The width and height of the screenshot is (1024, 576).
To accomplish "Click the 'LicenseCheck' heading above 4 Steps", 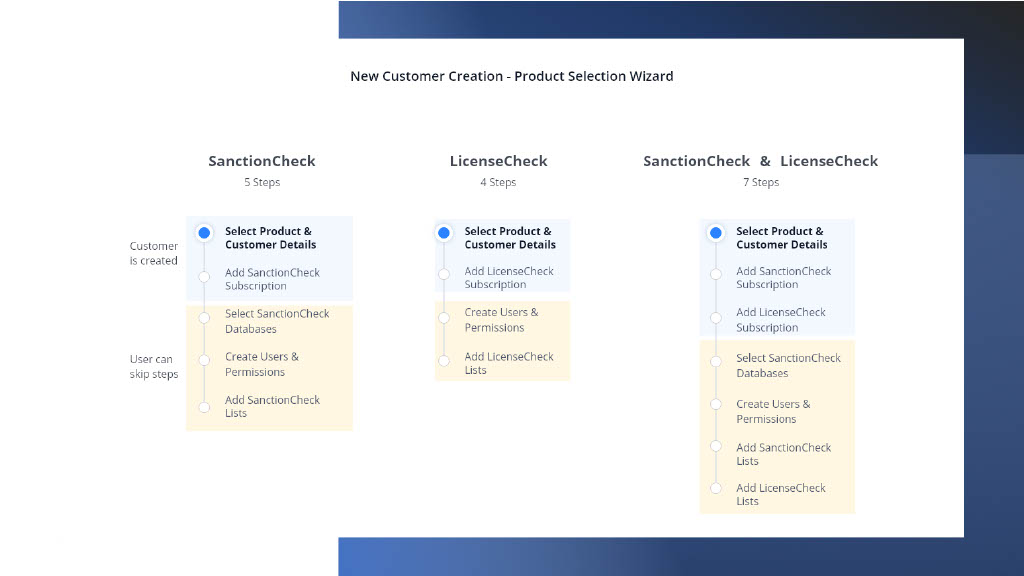I will click(x=498, y=161).
